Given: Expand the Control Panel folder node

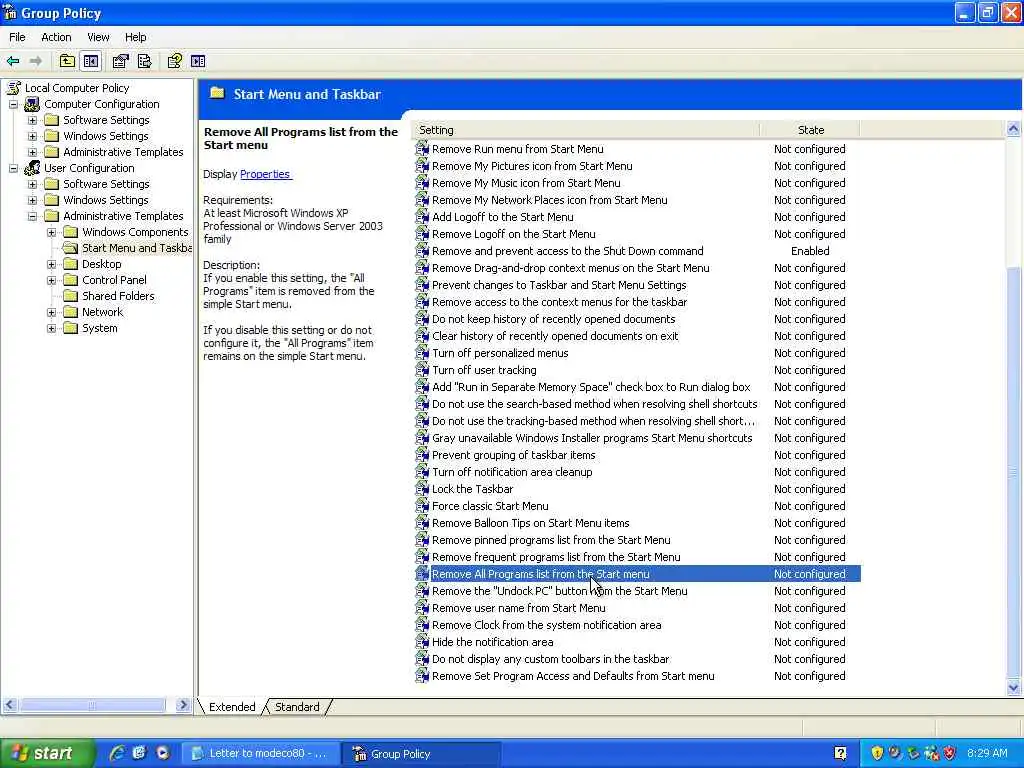Looking at the screenshot, I should coord(52,280).
